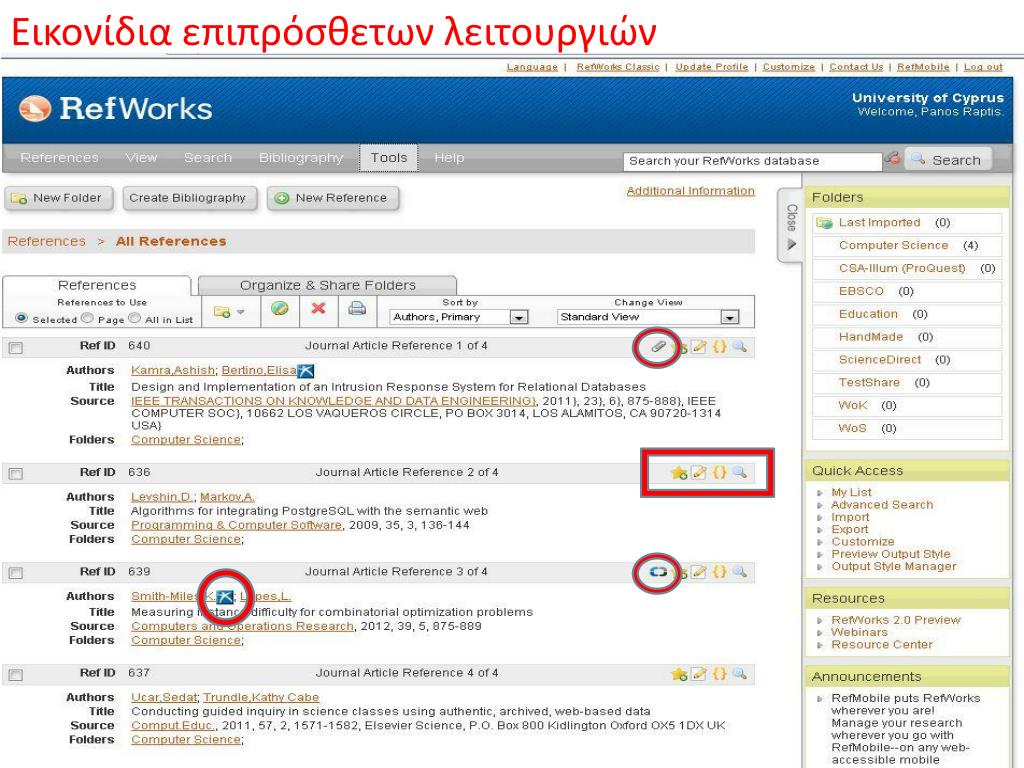
Task: Click the view magnifier icon for Ref 636
Action: 739,472
